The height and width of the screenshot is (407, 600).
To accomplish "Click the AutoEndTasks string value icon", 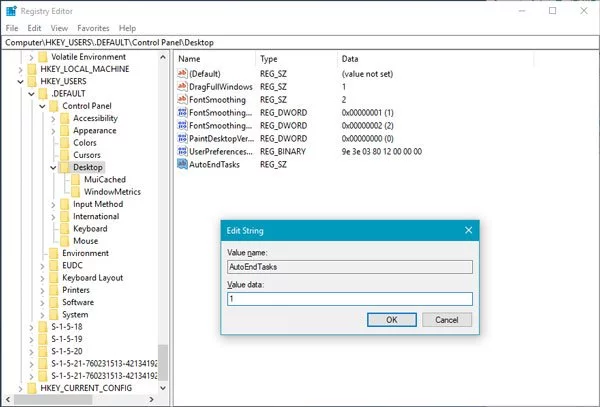I will (x=182, y=163).
